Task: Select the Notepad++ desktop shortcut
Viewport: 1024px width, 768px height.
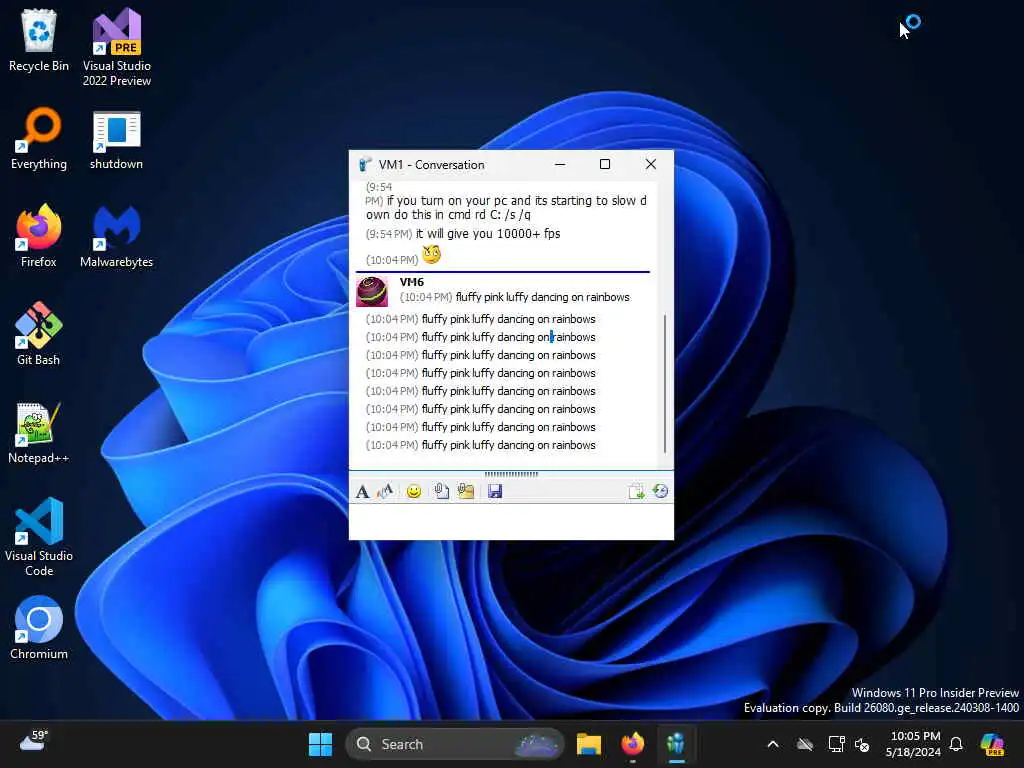Action: coord(39,432)
